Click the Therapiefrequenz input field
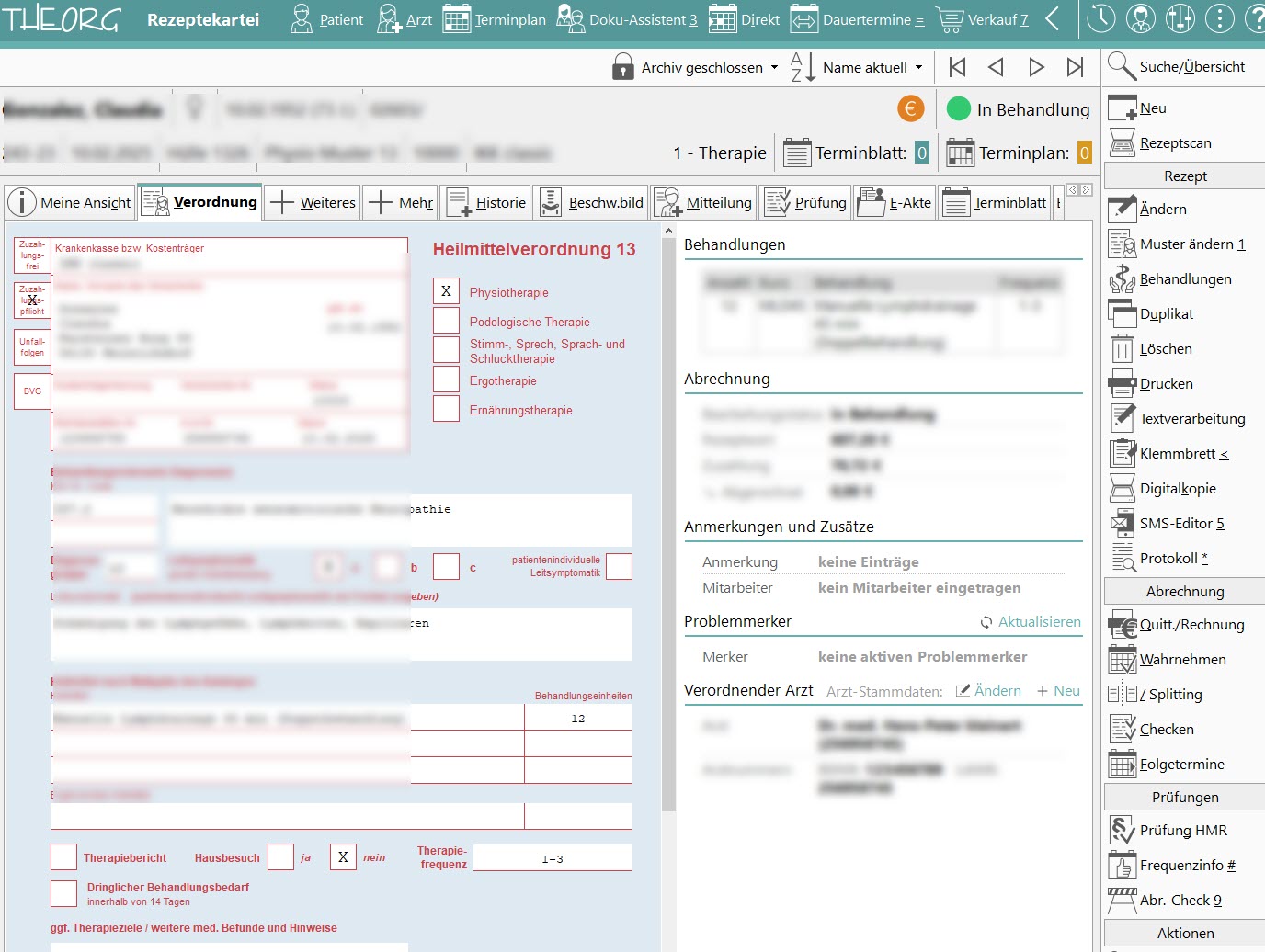The image size is (1265, 952). pyautogui.click(x=553, y=858)
